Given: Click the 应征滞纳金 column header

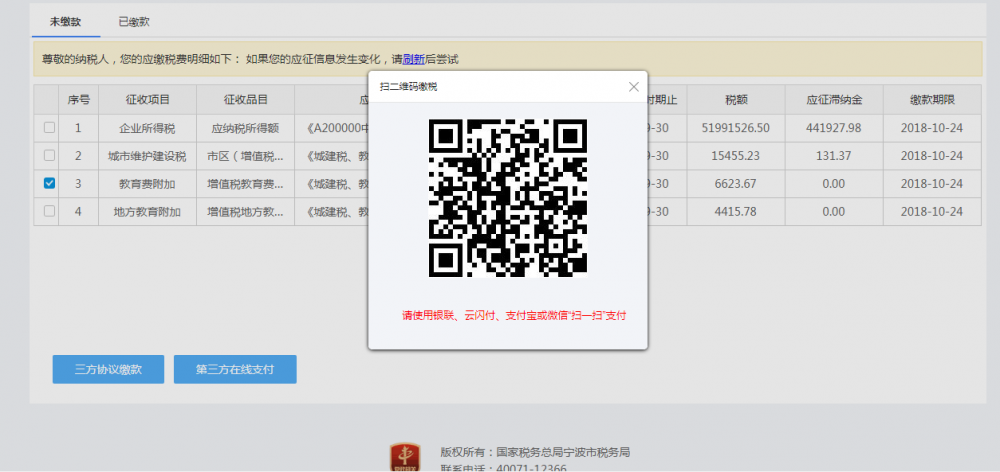Looking at the screenshot, I should [834, 100].
